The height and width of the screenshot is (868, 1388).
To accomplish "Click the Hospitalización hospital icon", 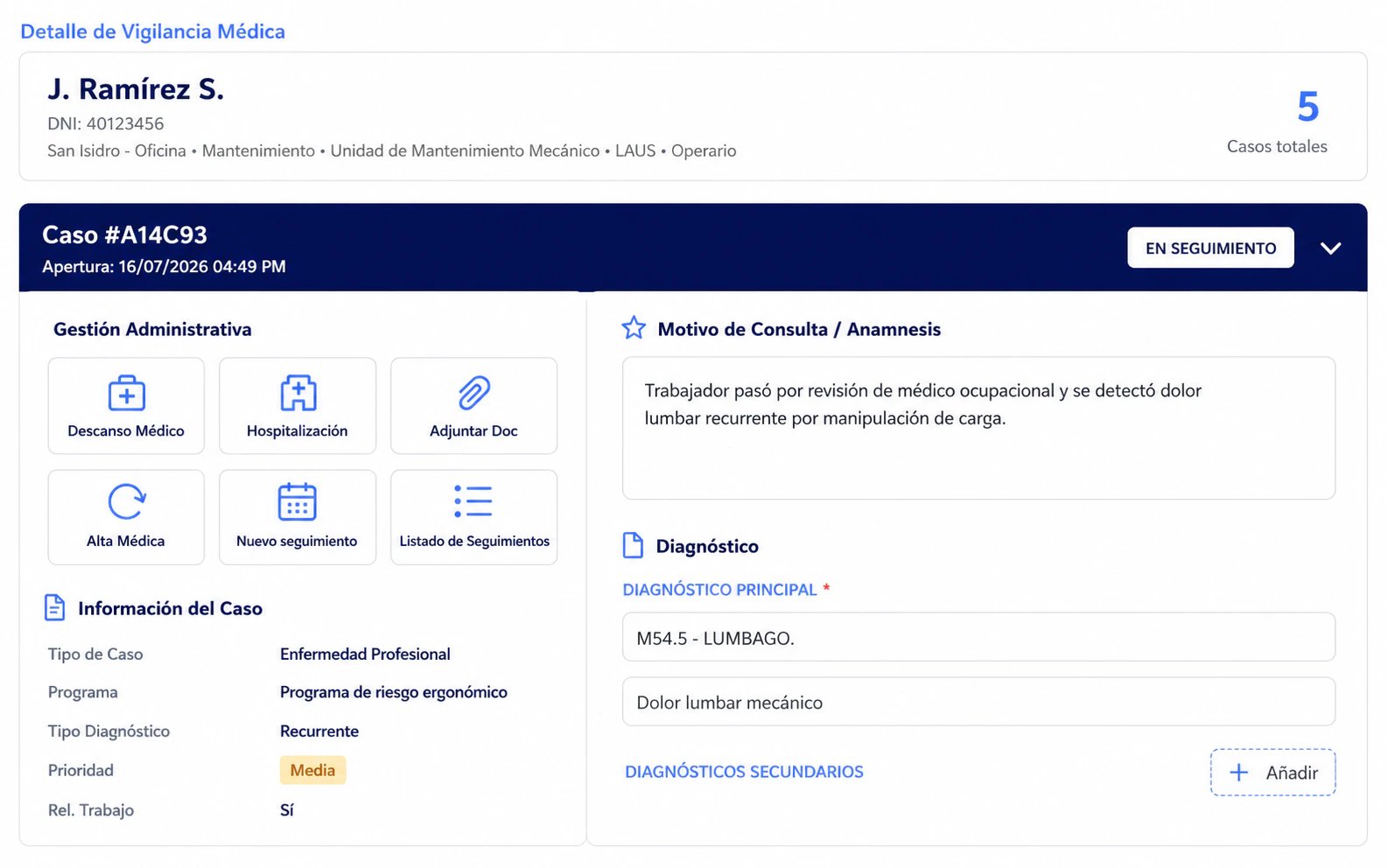I will tap(298, 393).
